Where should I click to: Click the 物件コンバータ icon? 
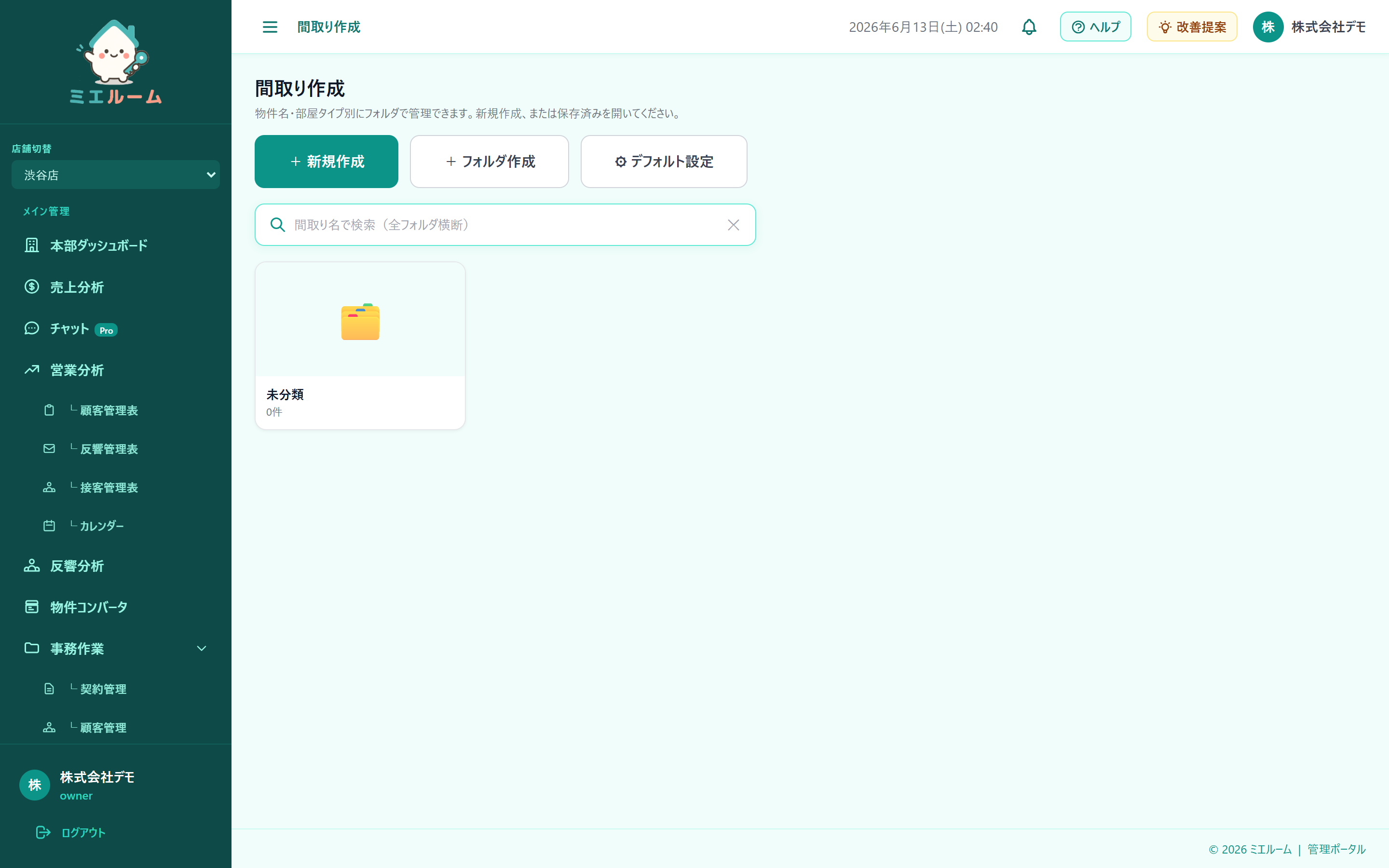(31, 607)
